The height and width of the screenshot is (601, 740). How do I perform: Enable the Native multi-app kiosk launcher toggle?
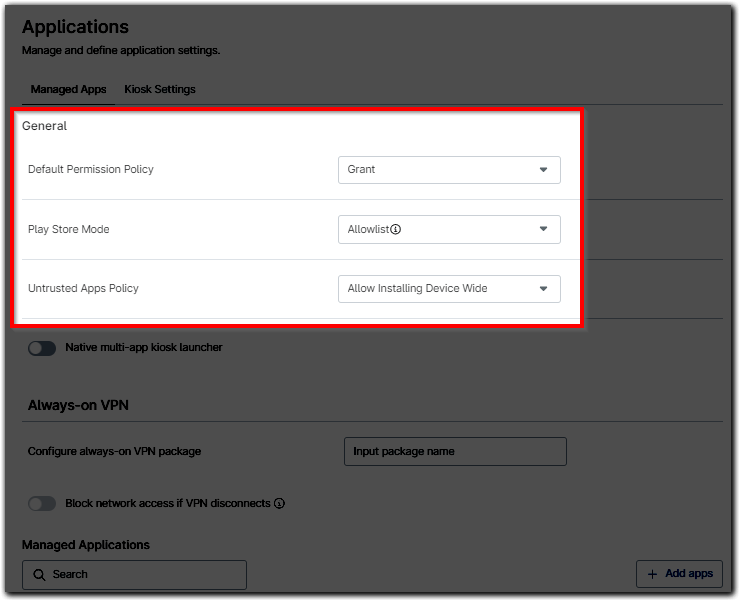pos(42,348)
